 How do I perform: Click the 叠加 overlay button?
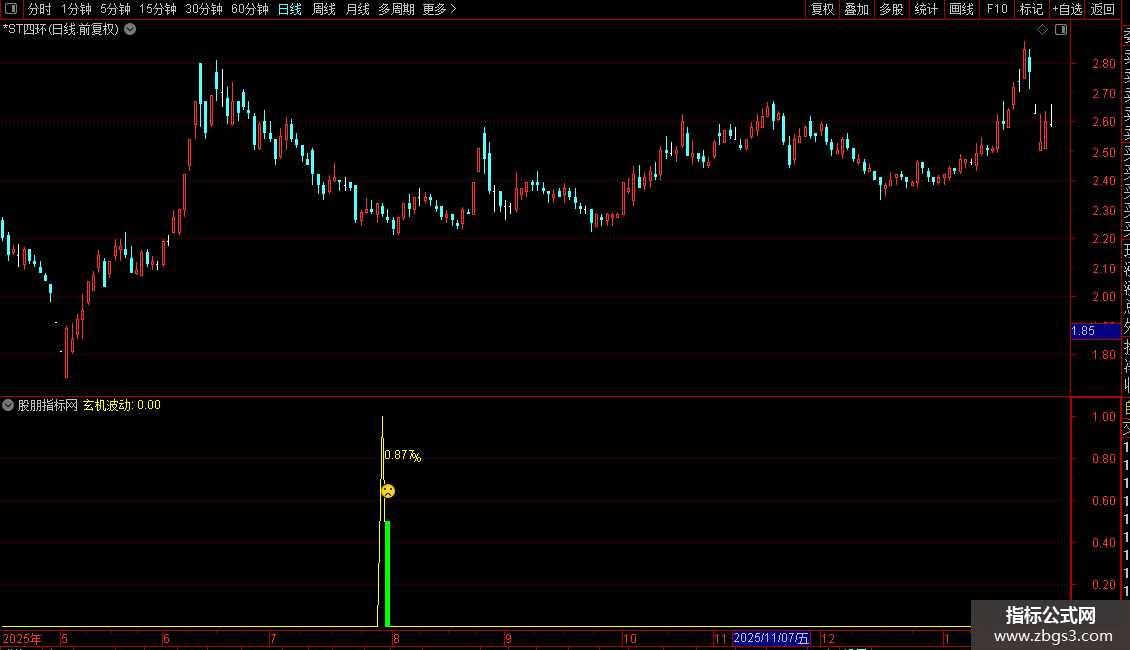[x=857, y=9]
